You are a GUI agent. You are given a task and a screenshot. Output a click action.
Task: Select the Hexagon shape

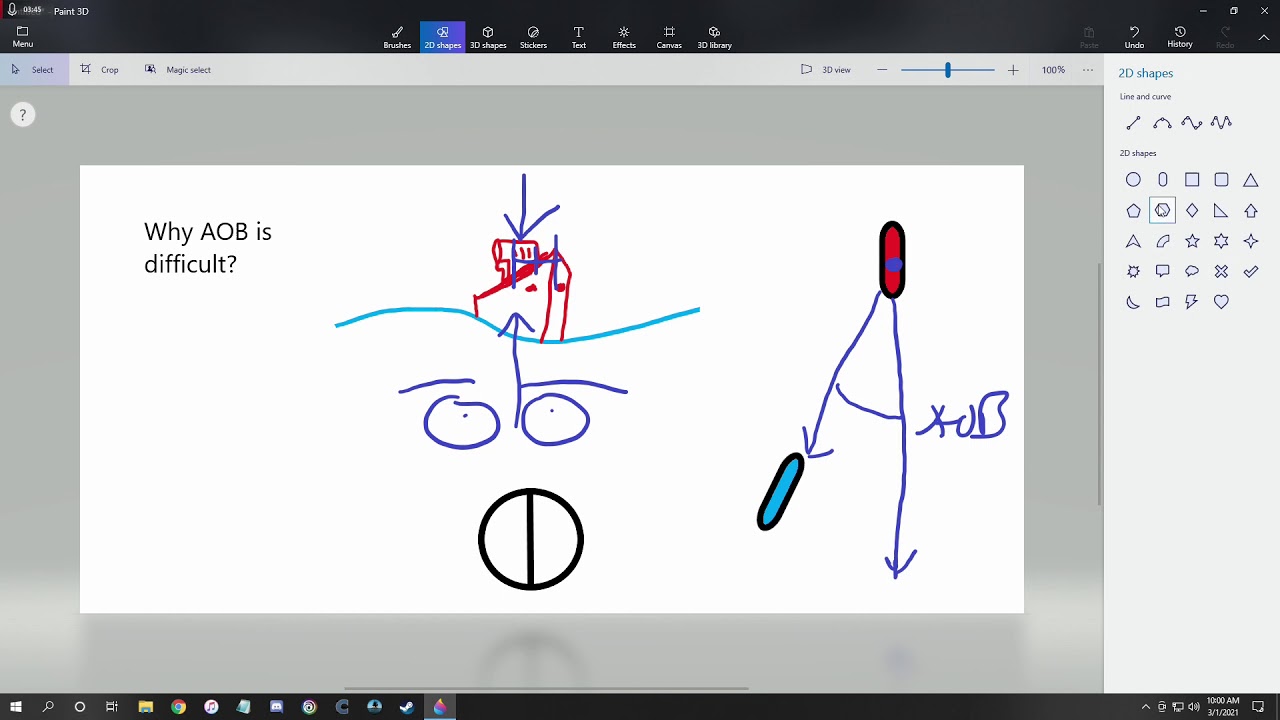pyautogui.click(x=1162, y=210)
